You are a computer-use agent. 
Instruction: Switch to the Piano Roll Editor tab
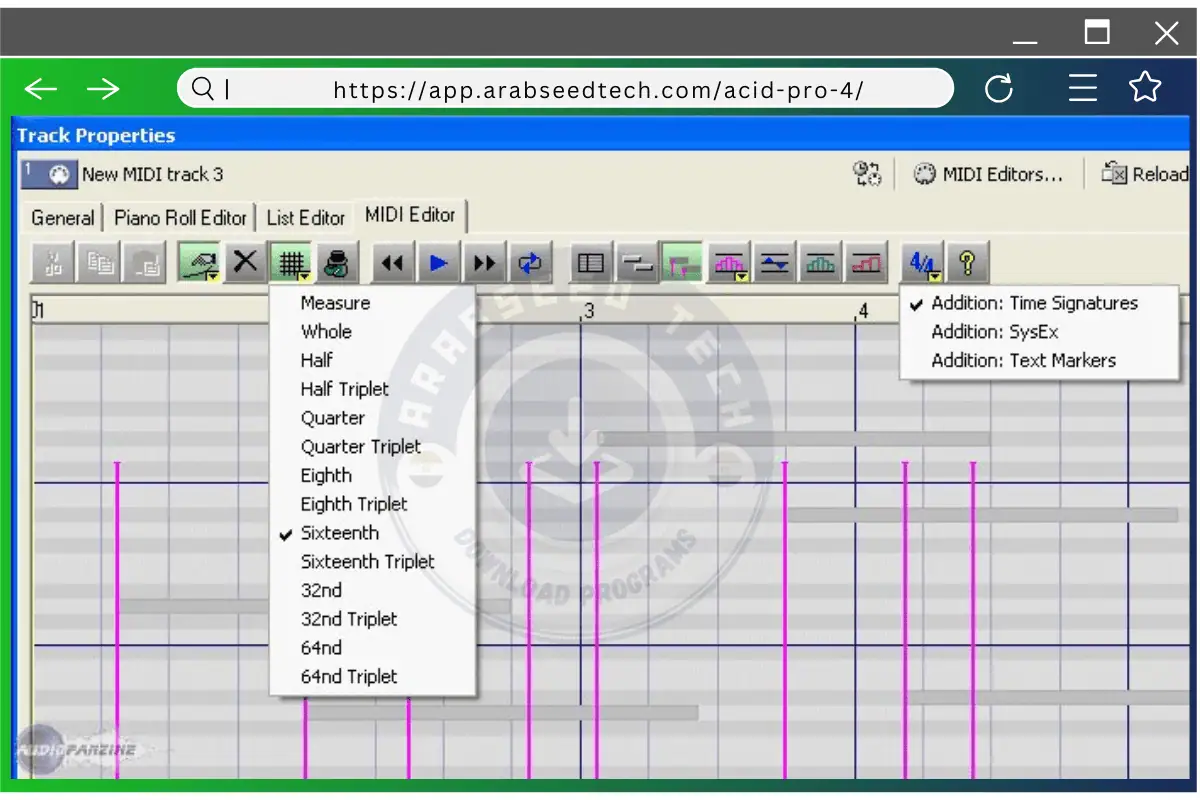coord(180,218)
